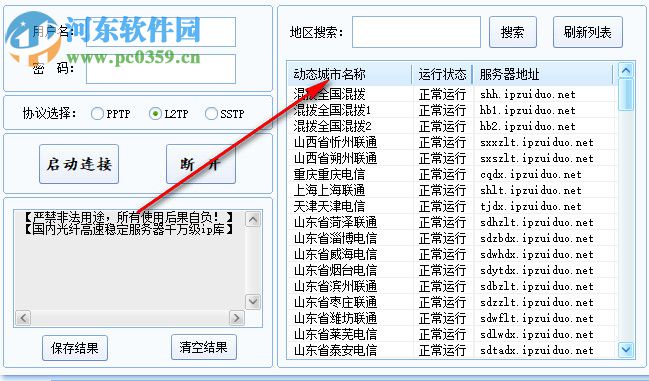Click server address sdbzlt.ipzuiduo.net
649x381 pixels.
(537, 287)
